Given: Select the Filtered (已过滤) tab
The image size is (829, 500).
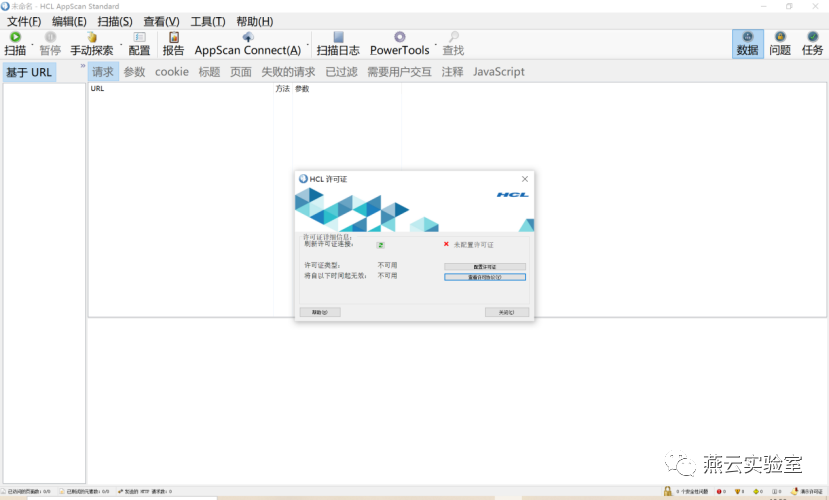Looking at the screenshot, I should point(341,72).
